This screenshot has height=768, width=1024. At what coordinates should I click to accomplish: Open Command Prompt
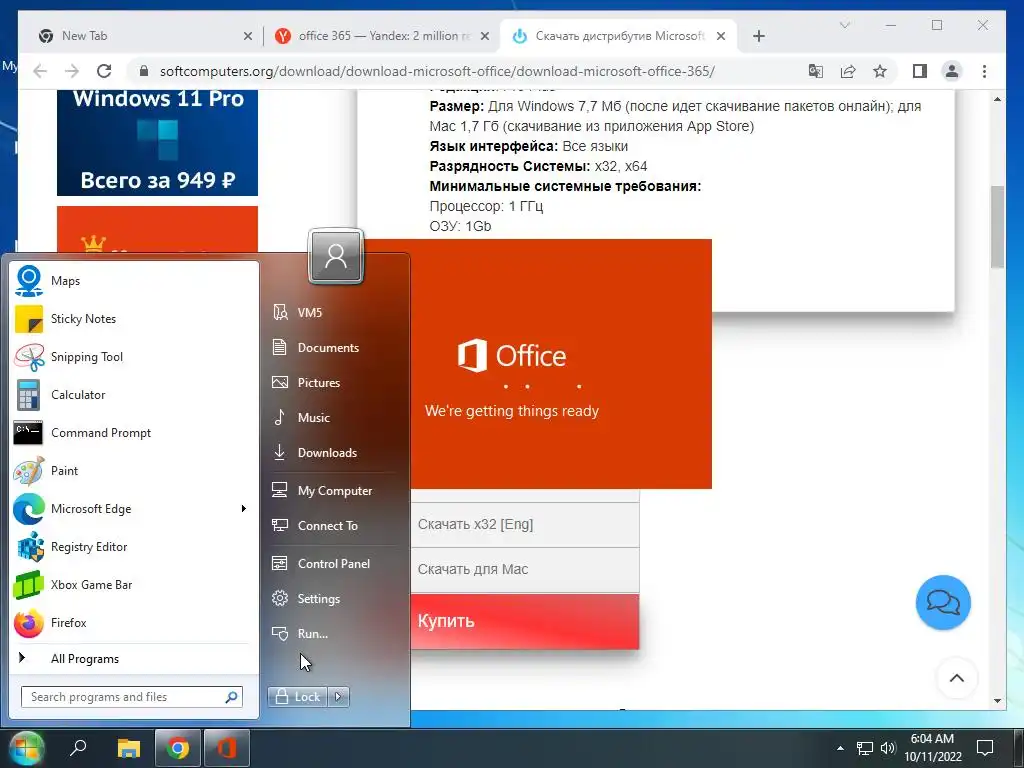134,432
